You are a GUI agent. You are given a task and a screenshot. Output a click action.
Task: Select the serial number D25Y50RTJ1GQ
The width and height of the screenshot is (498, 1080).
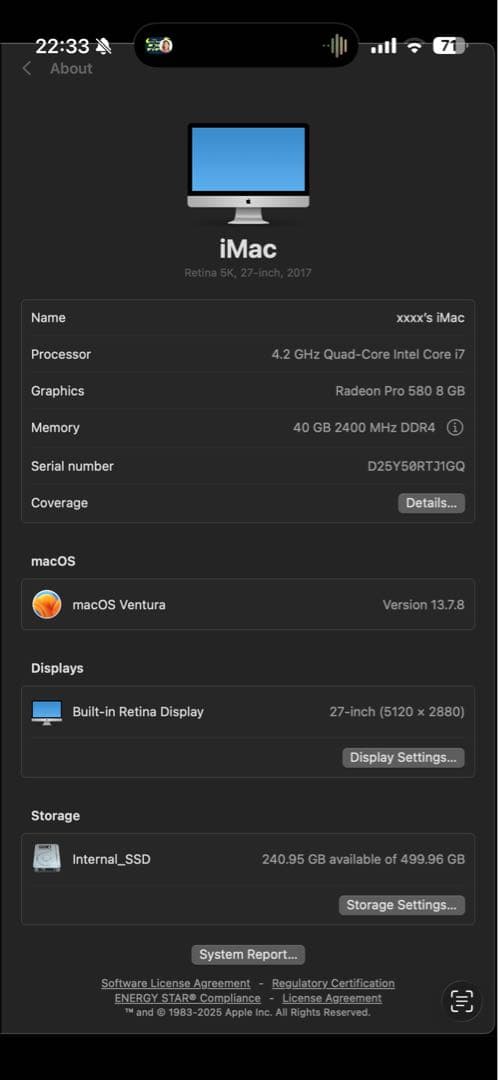coord(416,466)
